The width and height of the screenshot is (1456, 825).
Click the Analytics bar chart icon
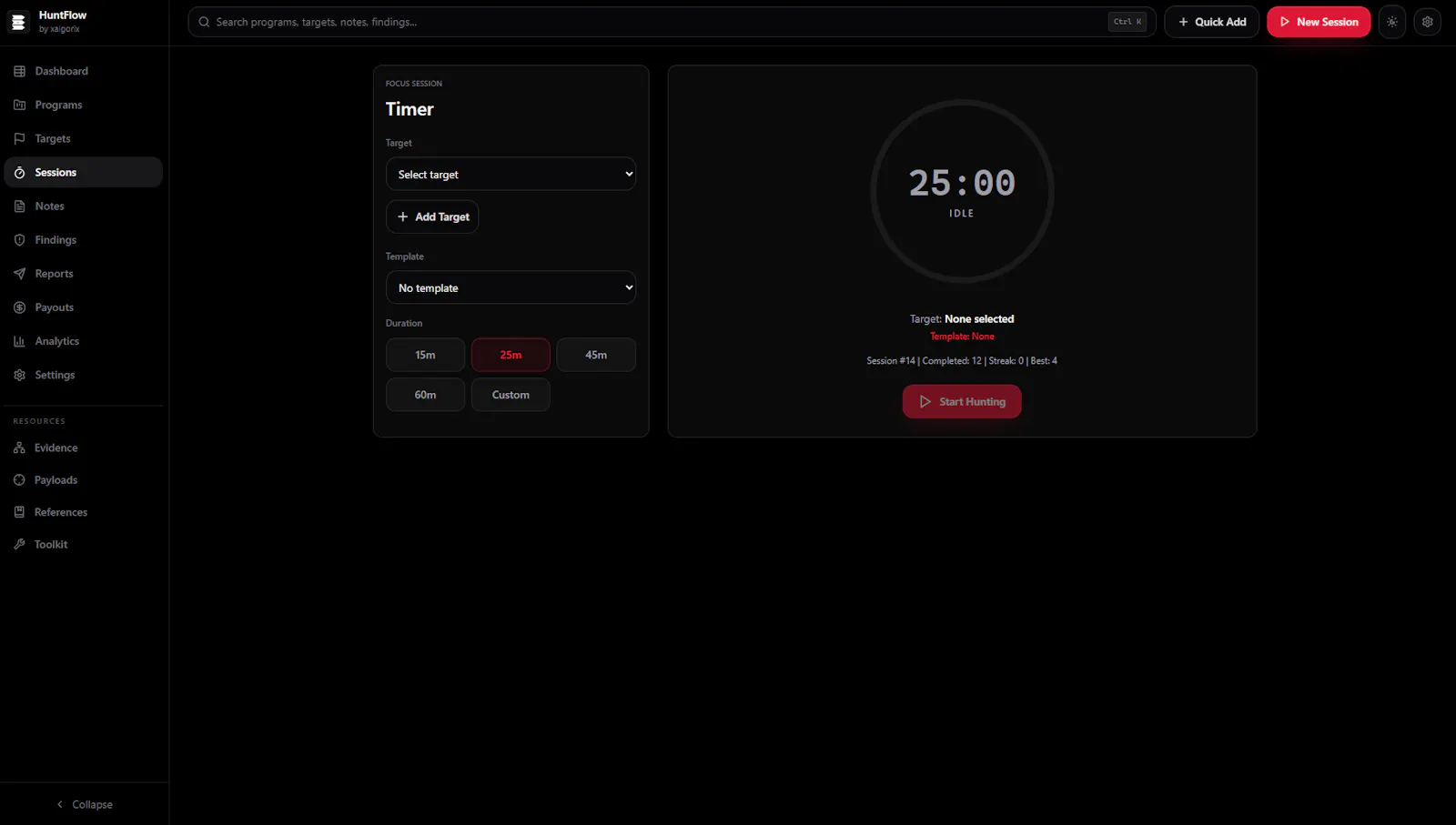[19, 341]
